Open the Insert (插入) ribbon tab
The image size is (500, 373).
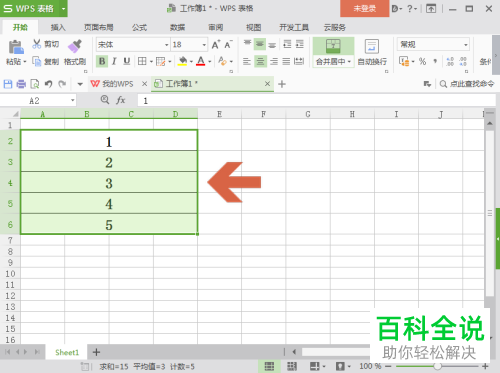point(58,27)
